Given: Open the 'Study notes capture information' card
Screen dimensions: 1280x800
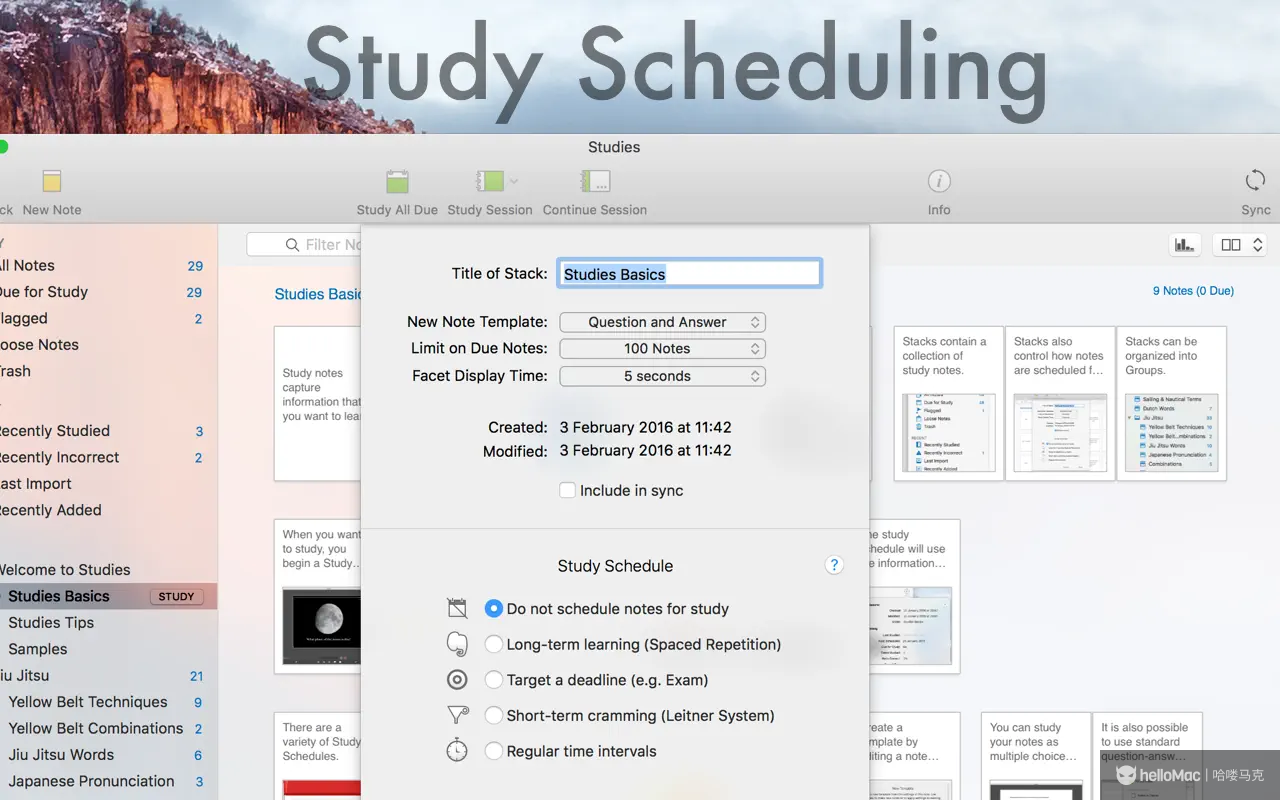Looking at the screenshot, I should tap(318, 403).
